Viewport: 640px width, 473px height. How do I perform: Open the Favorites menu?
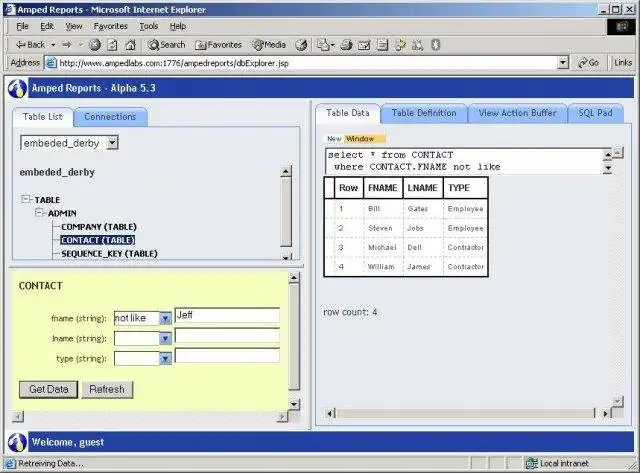[x=111, y=27]
